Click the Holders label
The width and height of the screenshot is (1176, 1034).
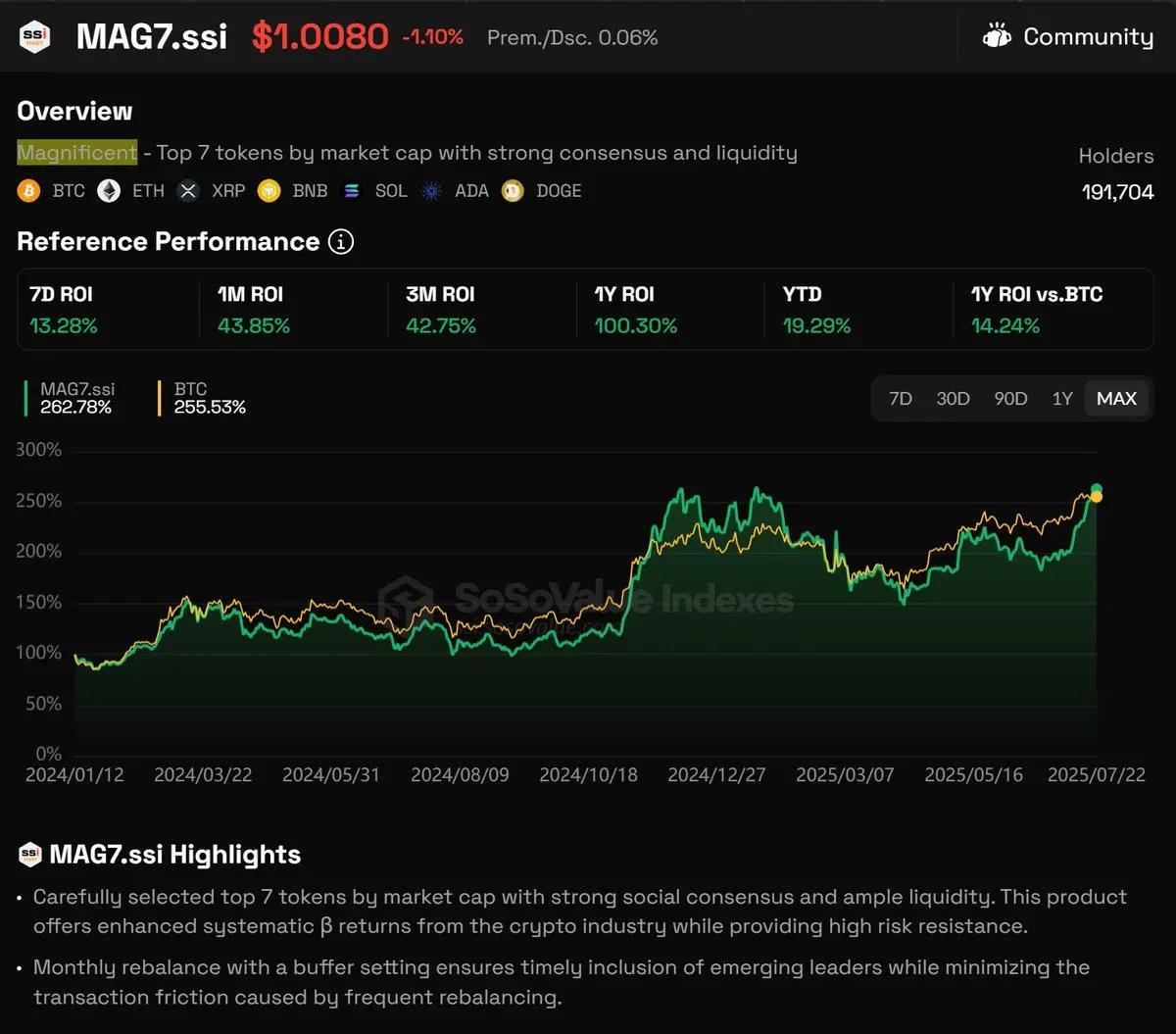tap(1116, 156)
